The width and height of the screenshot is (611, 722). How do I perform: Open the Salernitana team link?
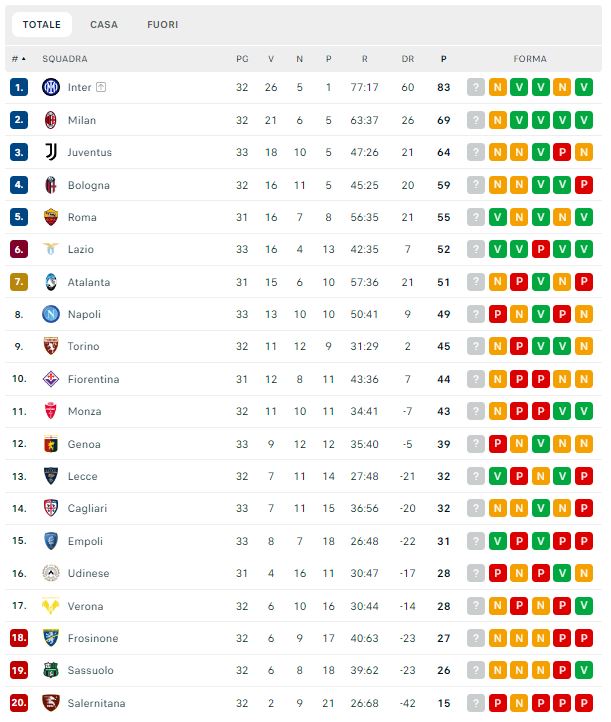click(96, 703)
